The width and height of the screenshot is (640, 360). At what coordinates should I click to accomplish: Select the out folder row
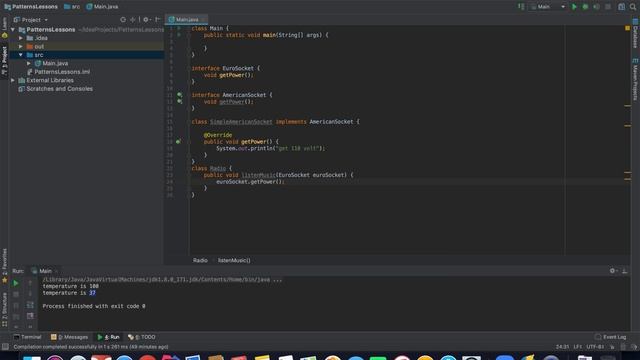86,47
